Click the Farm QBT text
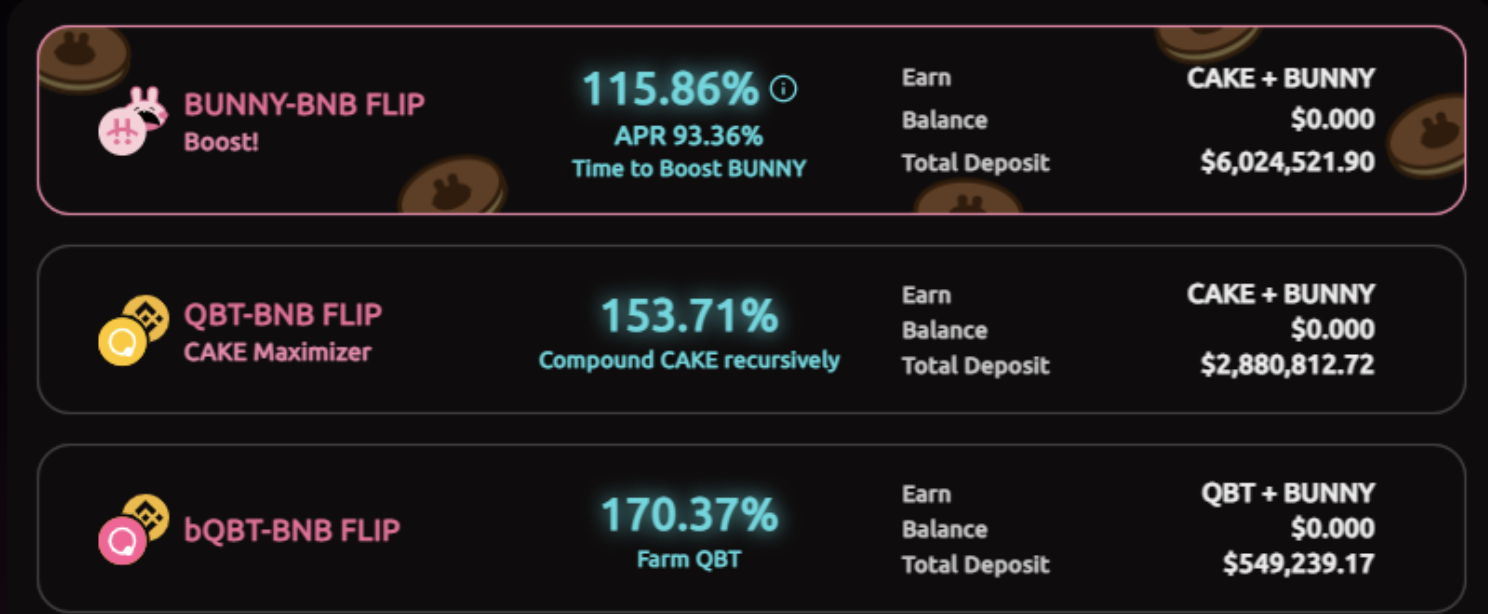 click(689, 559)
